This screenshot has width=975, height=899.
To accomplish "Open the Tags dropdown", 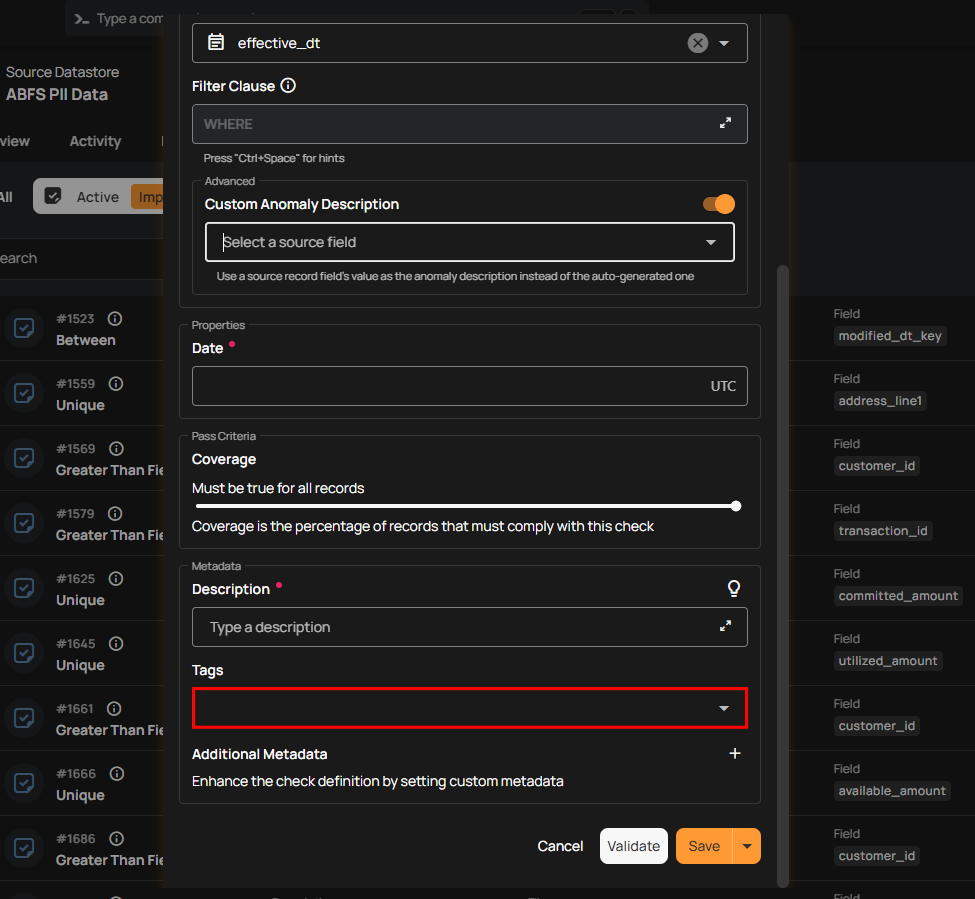I will tap(724, 708).
